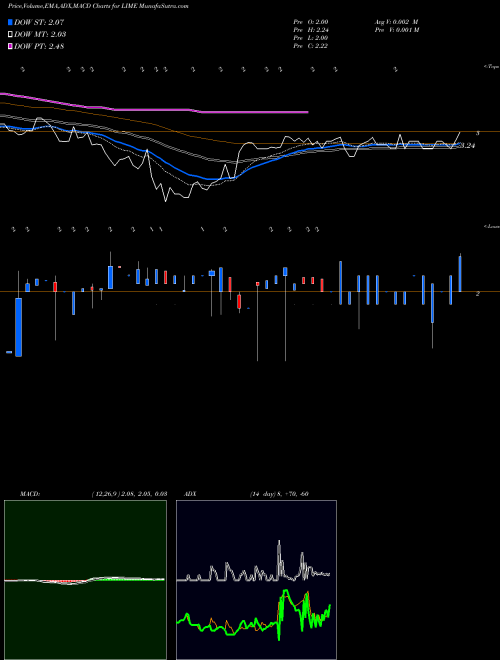This screenshot has width=500, height=660.
Task: Click the 'Pre H: 2.24' value
Action: [x=311, y=30]
